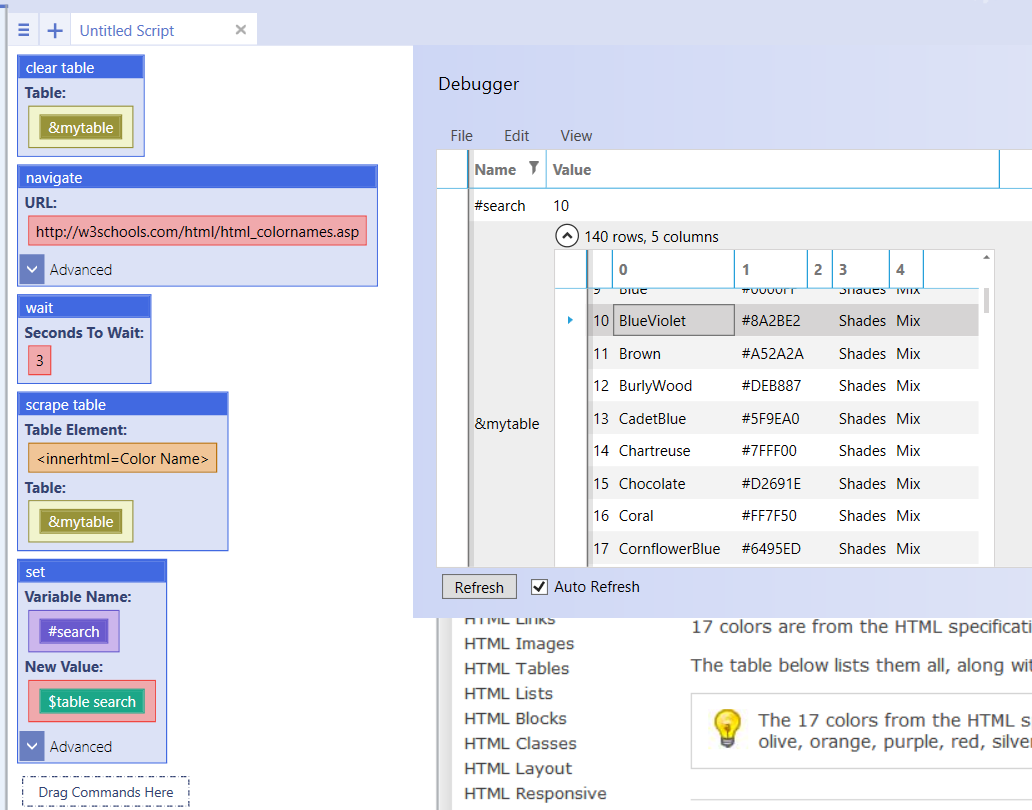Collapse the 140 rows table expander
Screen dimensions: 1032x810
[567, 236]
